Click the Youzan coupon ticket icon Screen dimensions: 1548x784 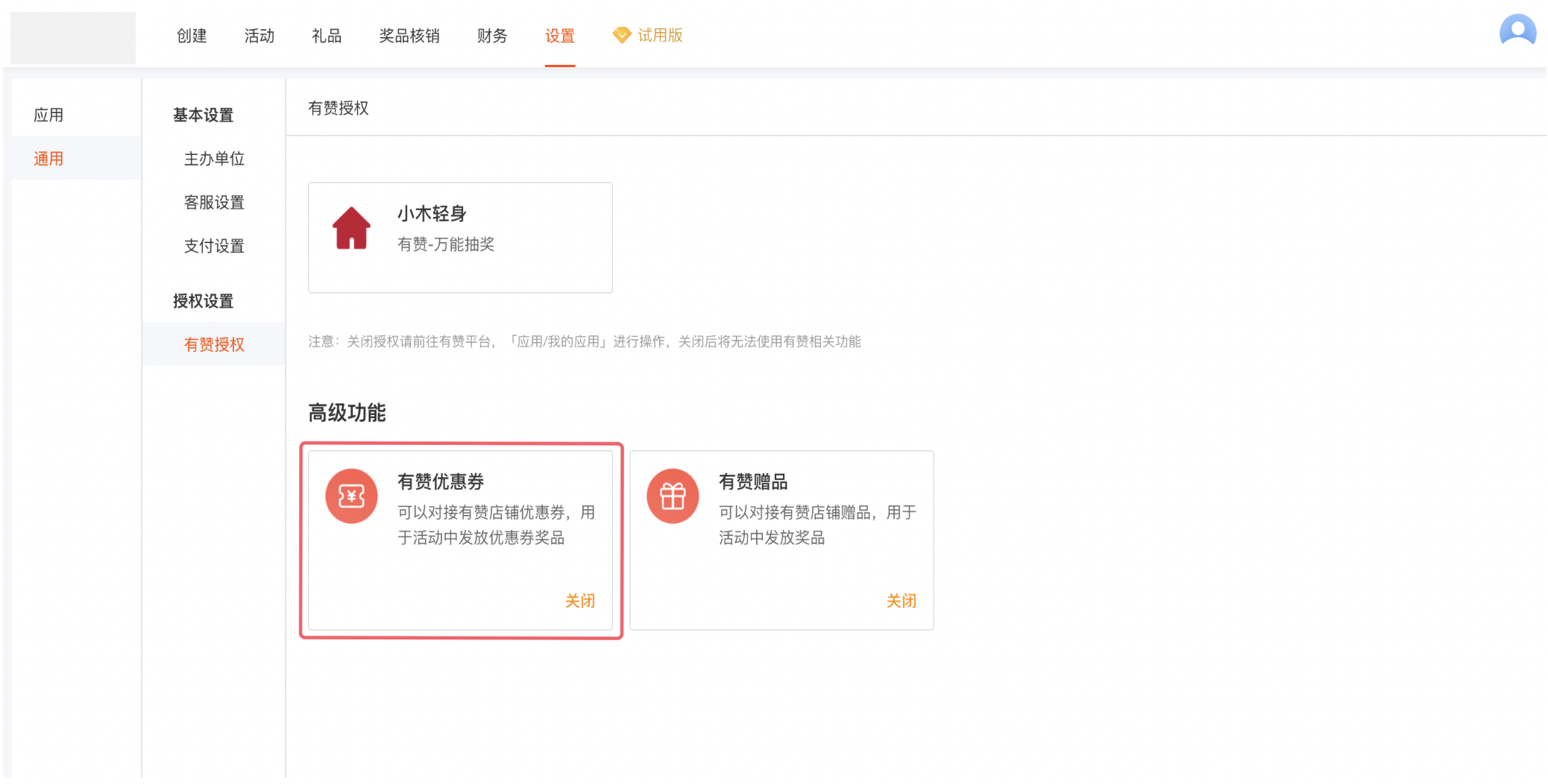[x=351, y=496]
